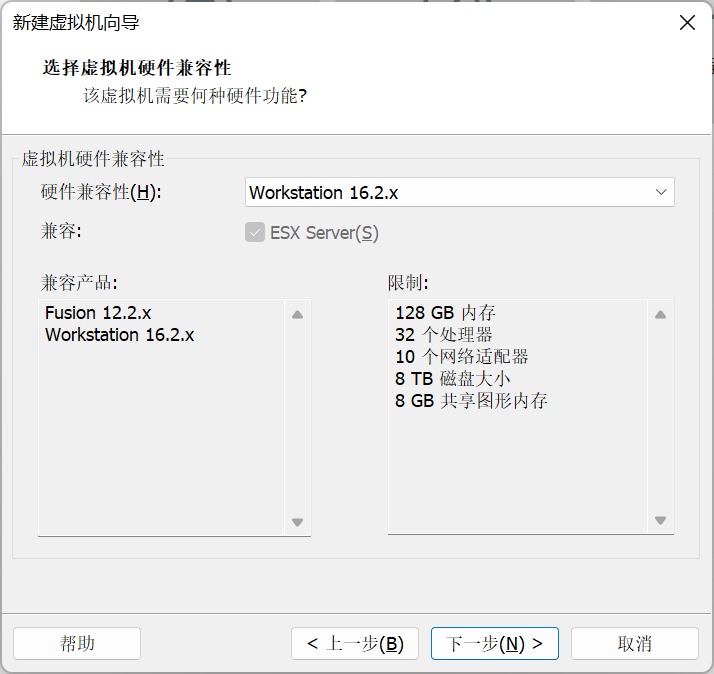714x674 pixels.
Task: Cancel the wizard with 取消 button
Action: coord(634,643)
